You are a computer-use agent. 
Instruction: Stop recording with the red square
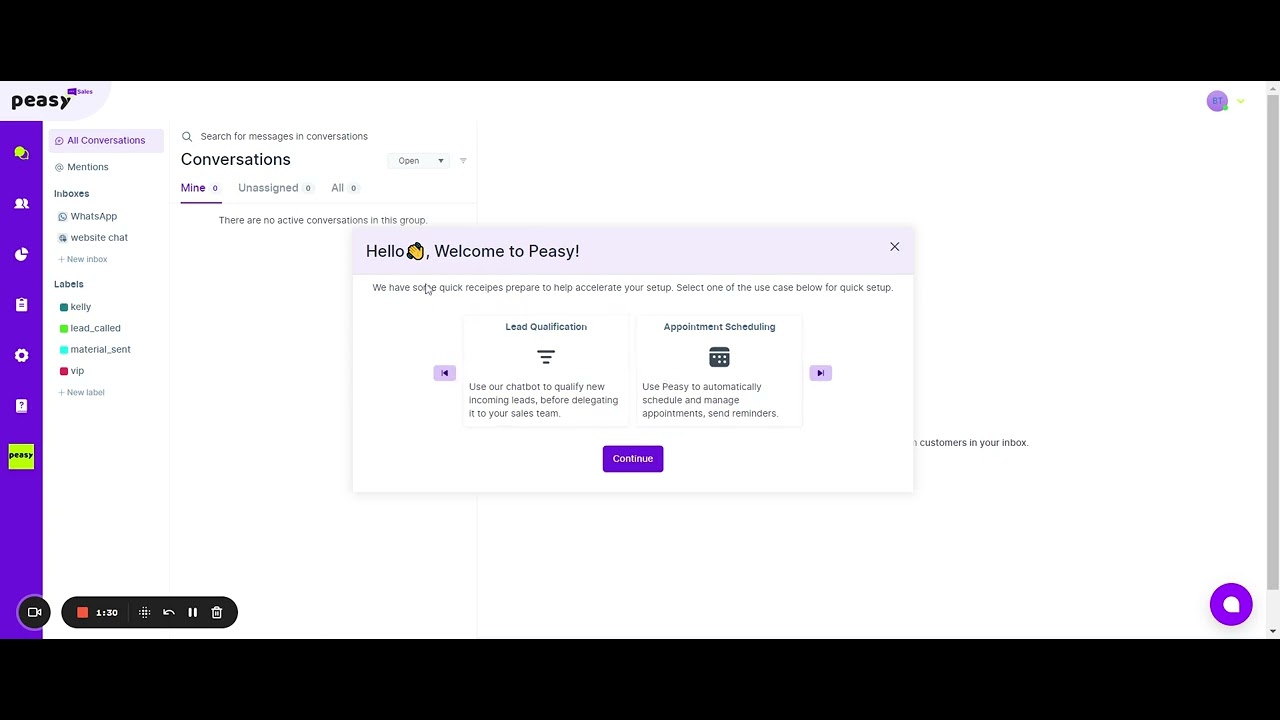83,612
